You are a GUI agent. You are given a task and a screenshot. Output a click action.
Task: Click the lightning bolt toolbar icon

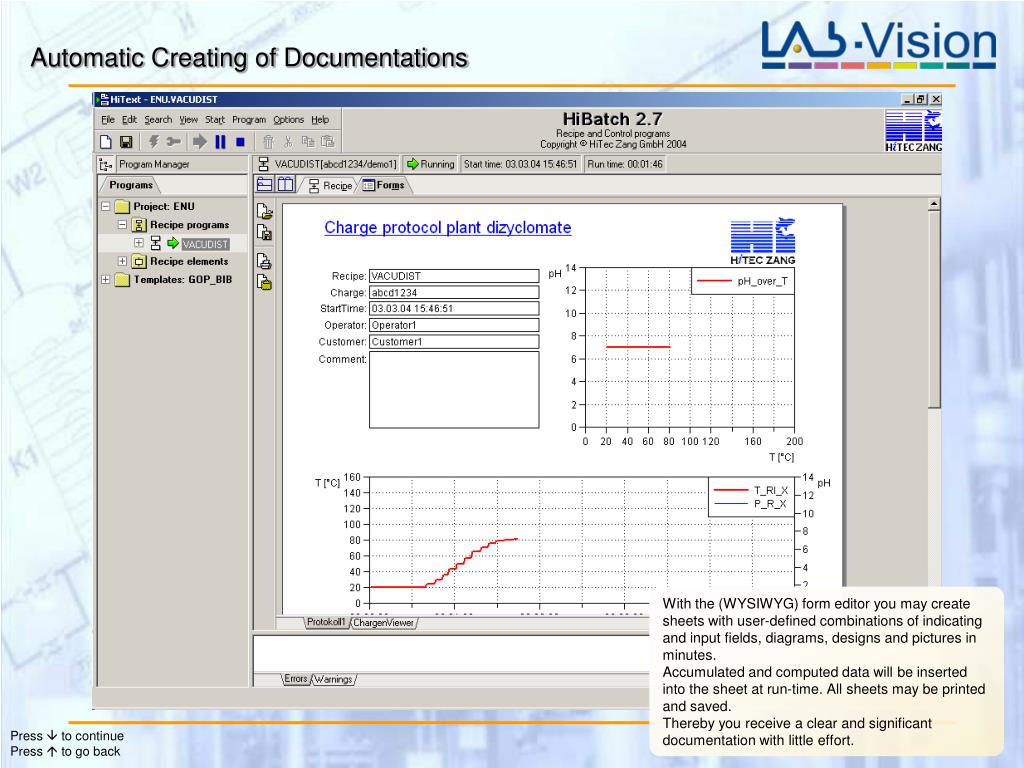(154, 142)
